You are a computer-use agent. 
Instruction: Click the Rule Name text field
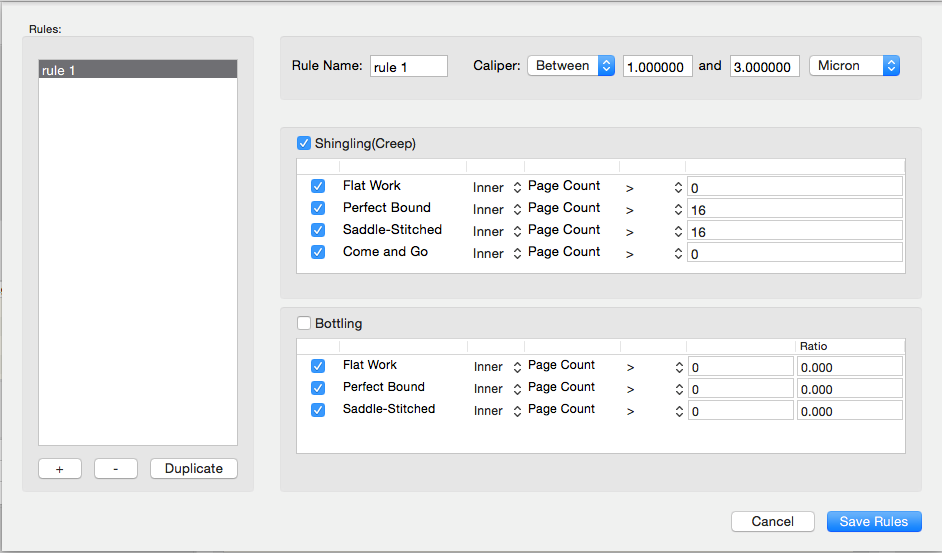409,66
